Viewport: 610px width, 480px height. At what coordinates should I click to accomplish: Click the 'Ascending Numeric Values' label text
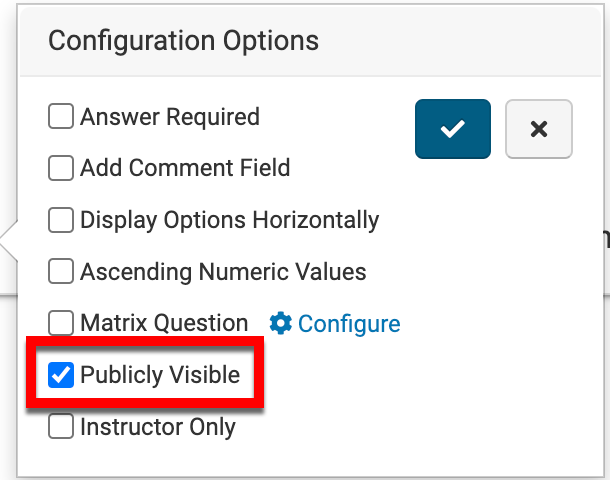(223, 271)
